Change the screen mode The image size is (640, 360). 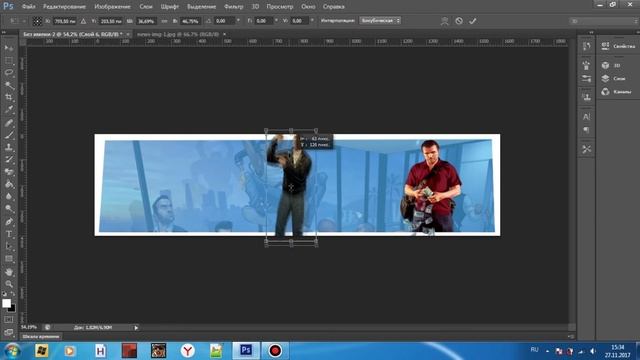tap(9, 332)
